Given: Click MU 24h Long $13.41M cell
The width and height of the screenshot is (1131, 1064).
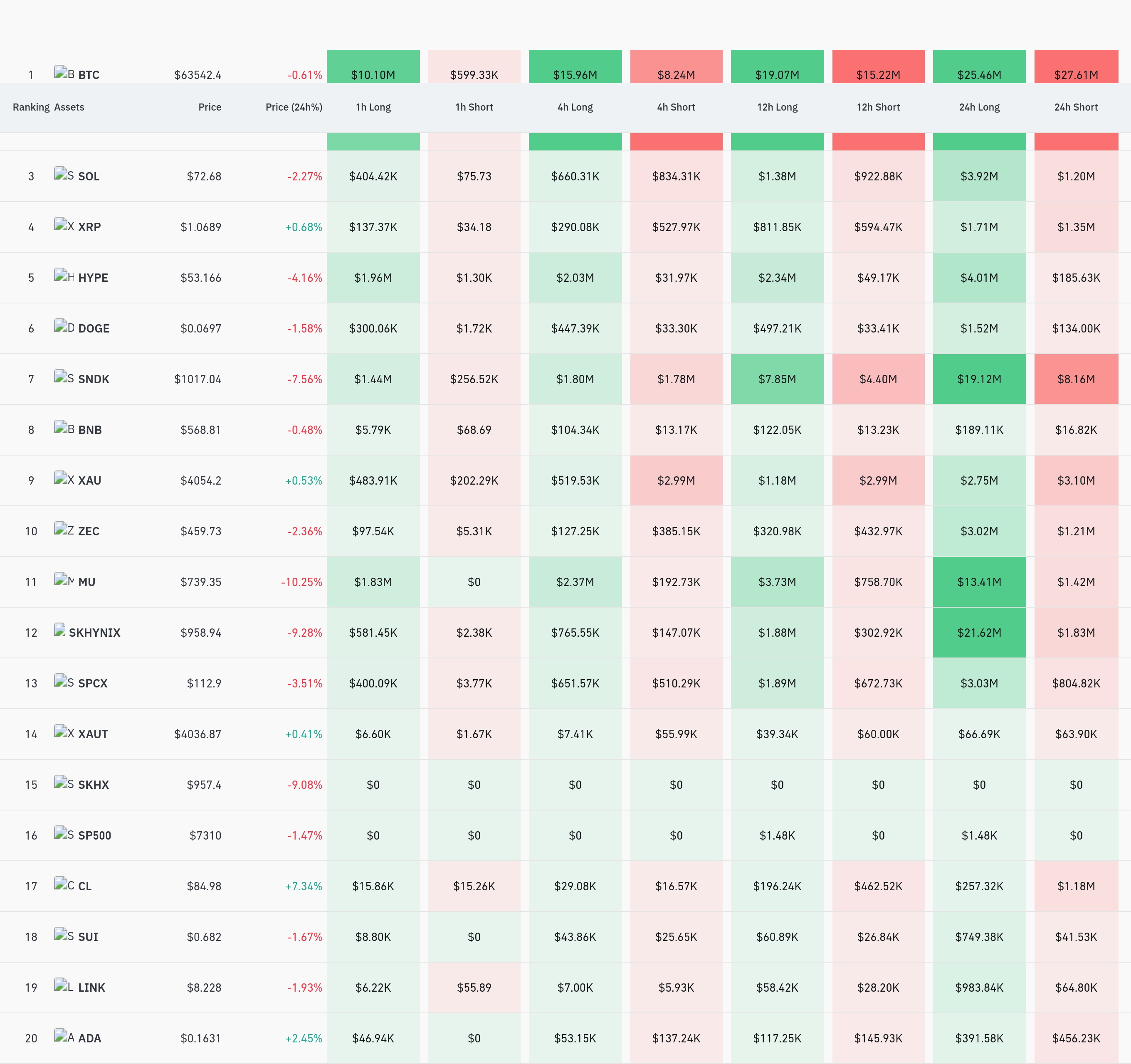Looking at the screenshot, I should 979,582.
